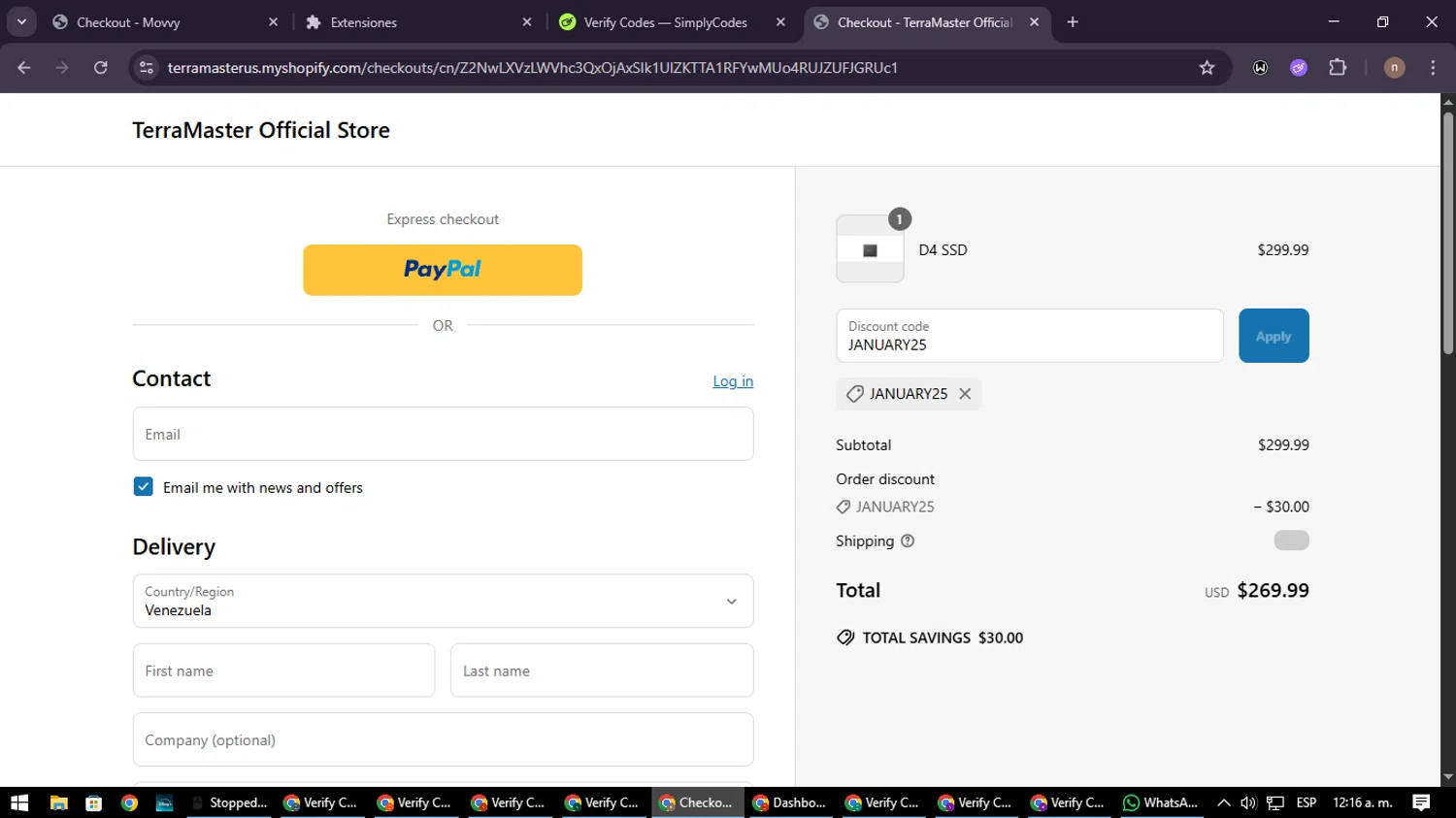This screenshot has height=818, width=1456.
Task: Open the Dashbo... taskbar window
Action: coord(790,802)
